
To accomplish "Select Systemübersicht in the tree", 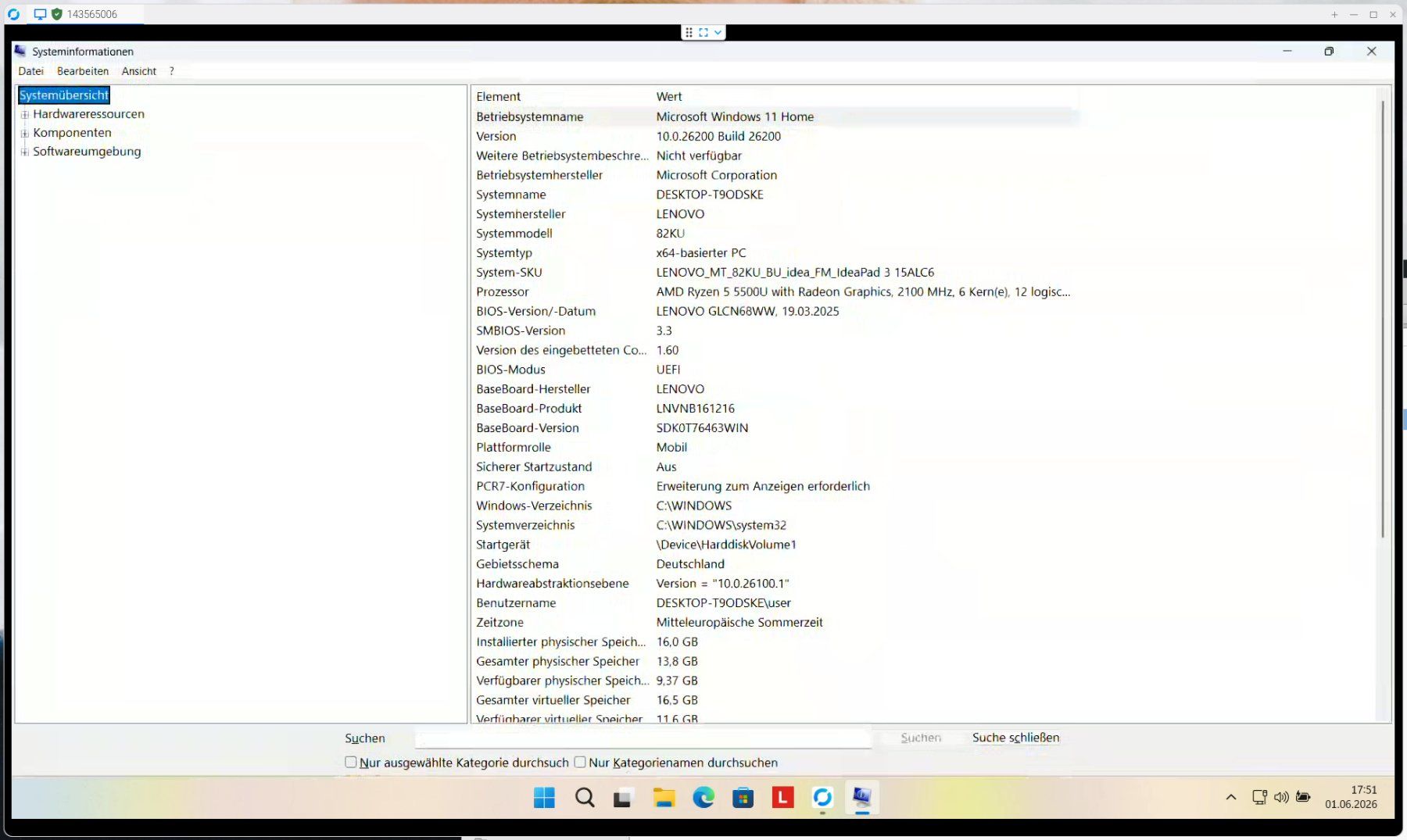I will [64, 95].
